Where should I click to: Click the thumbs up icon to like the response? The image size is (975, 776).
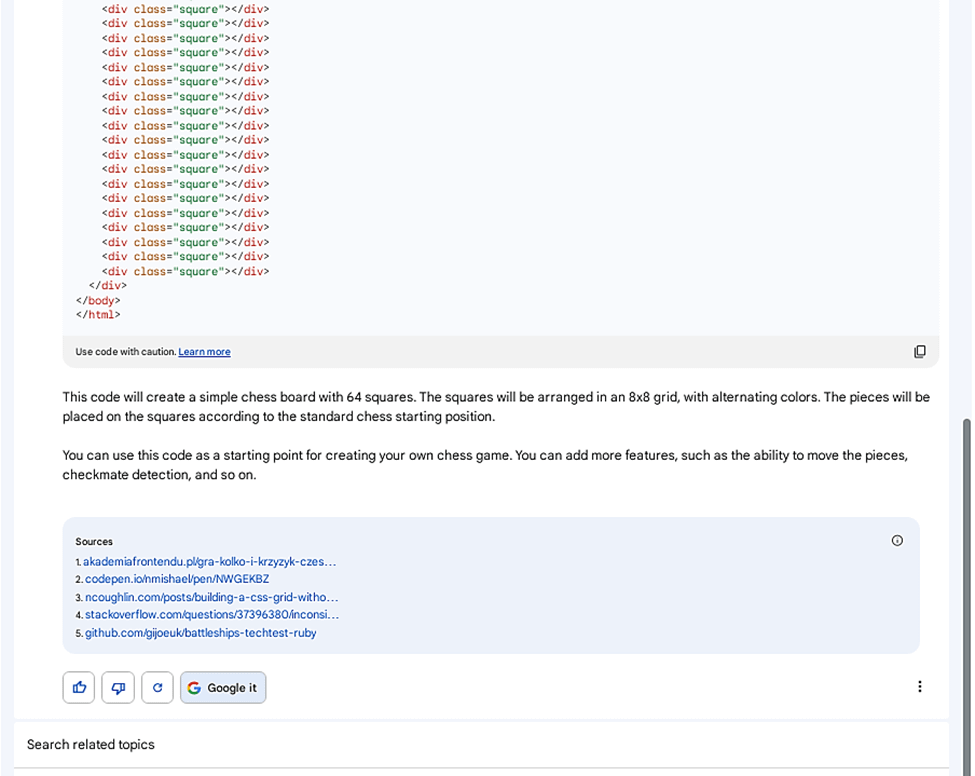79,688
